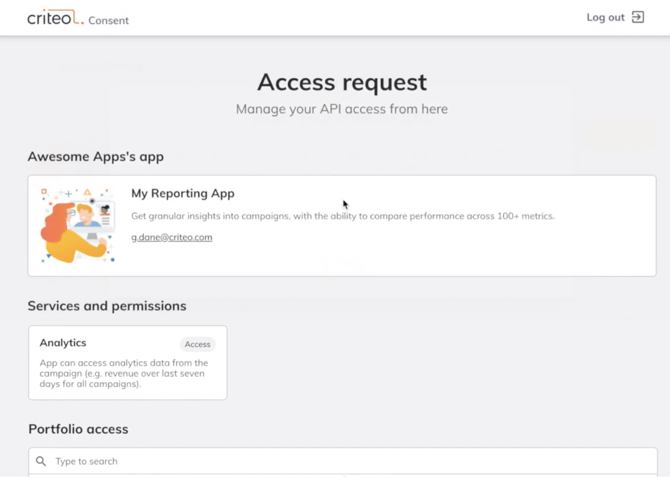Screen dimensions: 670x478
Task: Click the Consent label beside the logo
Action: point(108,20)
